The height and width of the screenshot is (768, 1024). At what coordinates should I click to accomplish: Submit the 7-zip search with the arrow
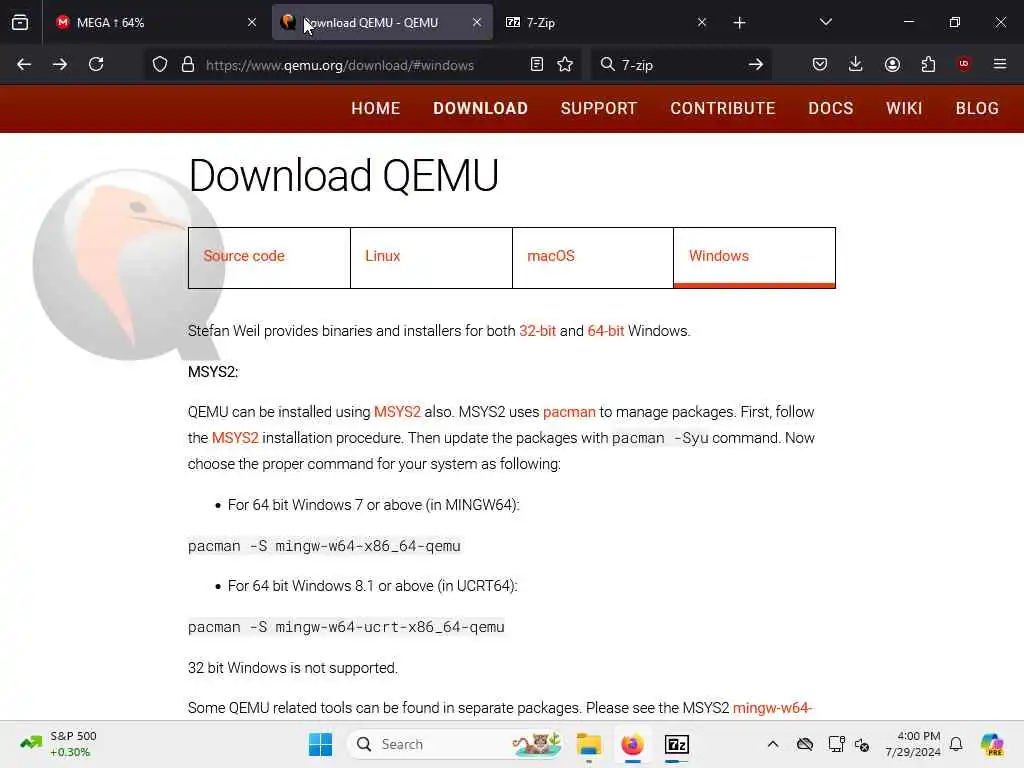[x=756, y=64]
